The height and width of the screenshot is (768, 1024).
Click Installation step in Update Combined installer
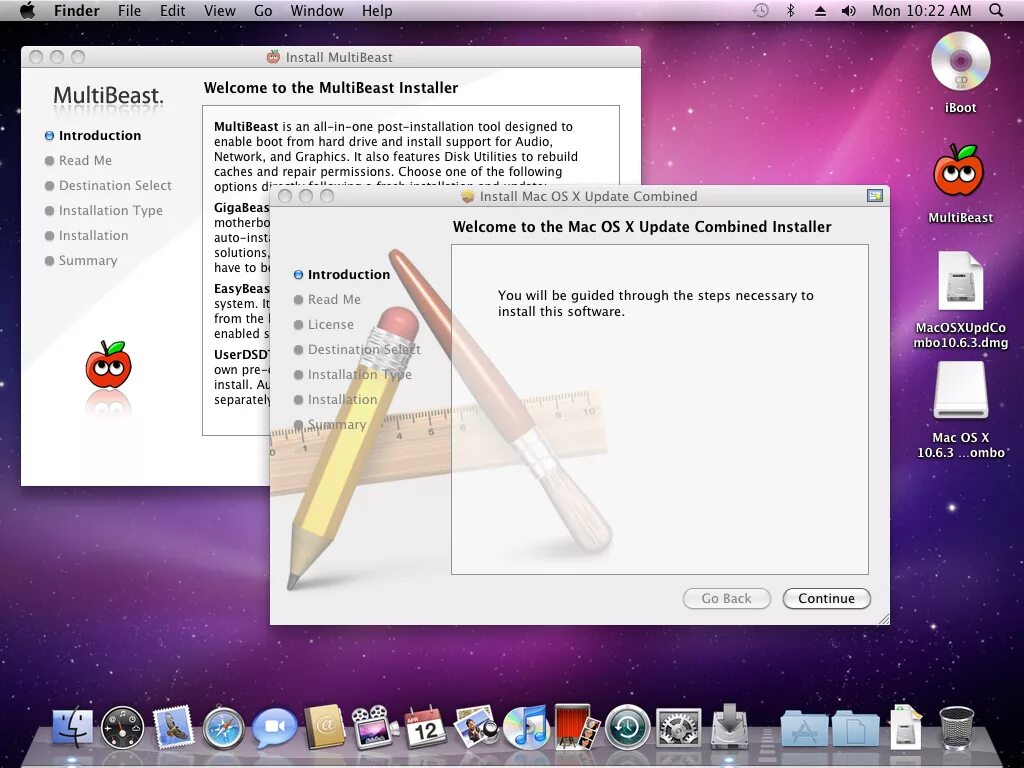(336, 399)
